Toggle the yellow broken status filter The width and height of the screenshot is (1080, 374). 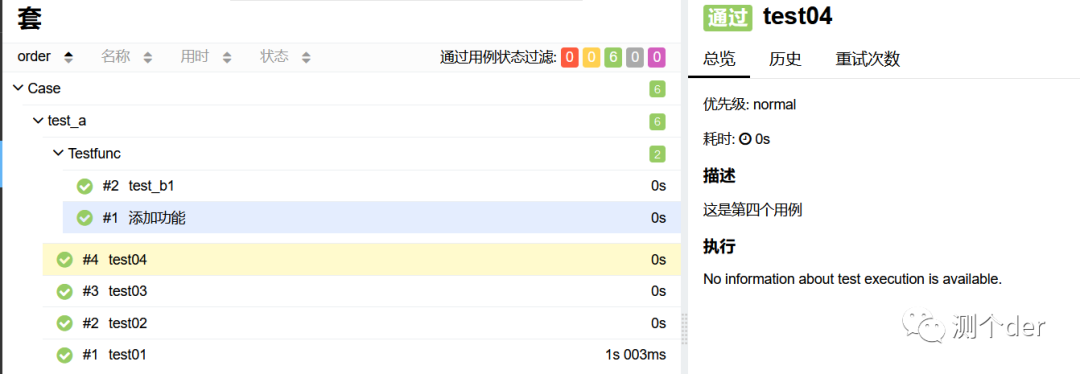(x=591, y=57)
